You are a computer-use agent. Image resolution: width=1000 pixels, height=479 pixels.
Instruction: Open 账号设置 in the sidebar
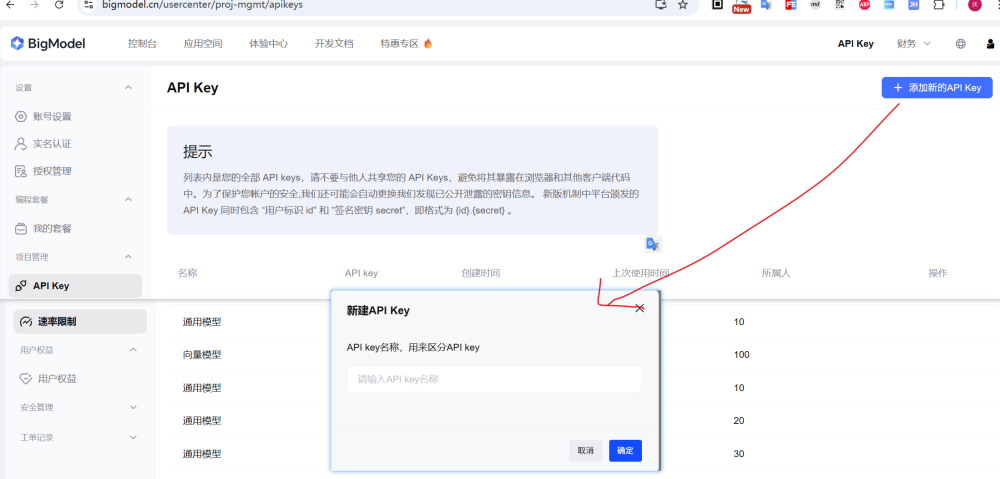[52, 116]
